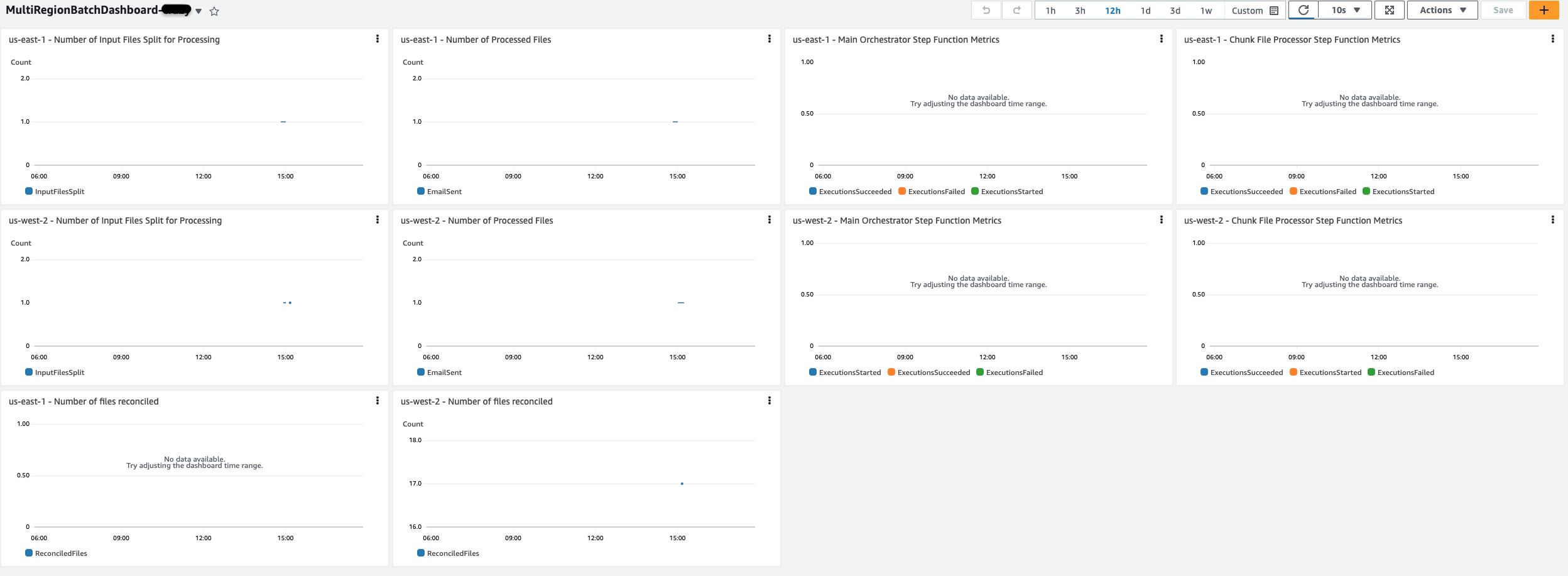Click title 'us-west-2 - Main Orchestrator Step Function Metrics'
Image resolution: width=1568 pixels, height=576 pixels.
coord(897,220)
